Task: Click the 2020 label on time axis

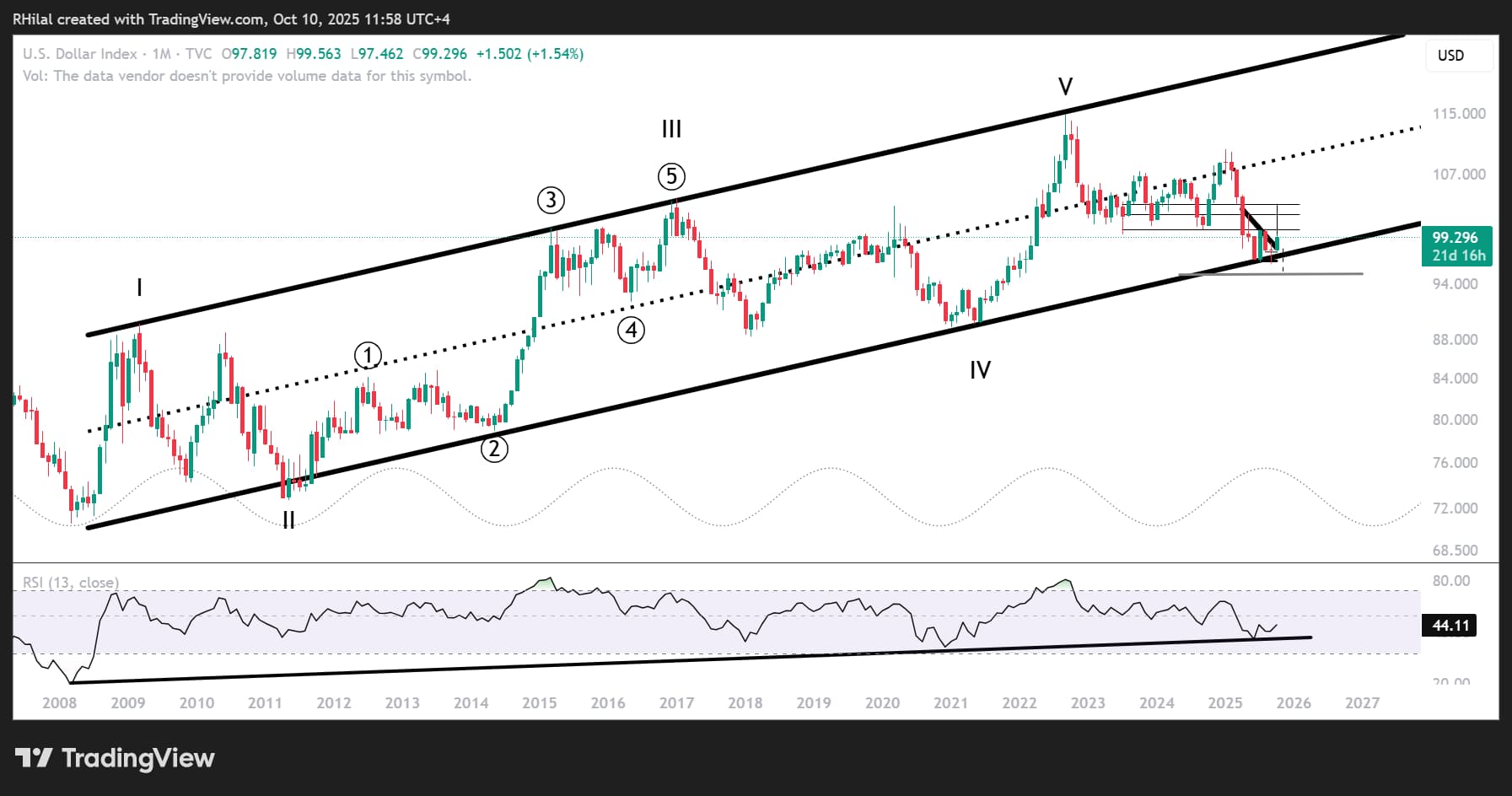Action: (882, 703)
